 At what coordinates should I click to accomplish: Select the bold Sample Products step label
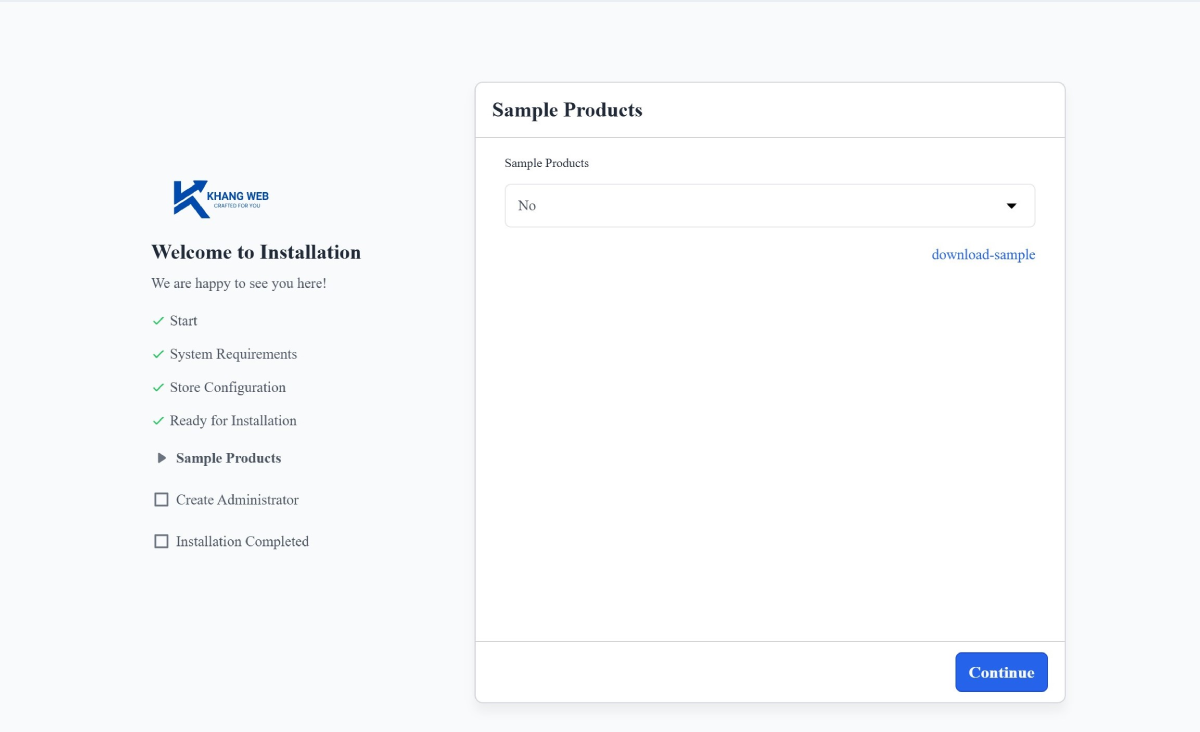tap(228, 458)
